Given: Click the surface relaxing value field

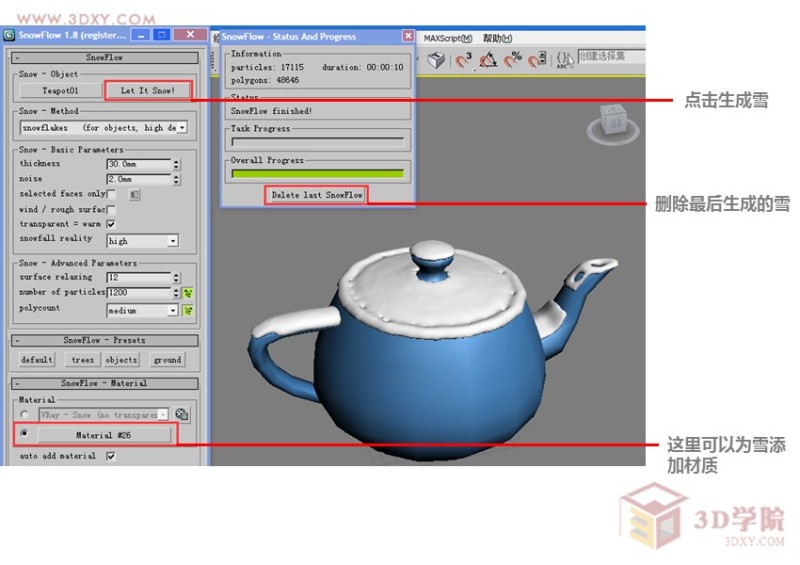Looking at the screenshot, I should pyautogui.click(x=139, y=278).
